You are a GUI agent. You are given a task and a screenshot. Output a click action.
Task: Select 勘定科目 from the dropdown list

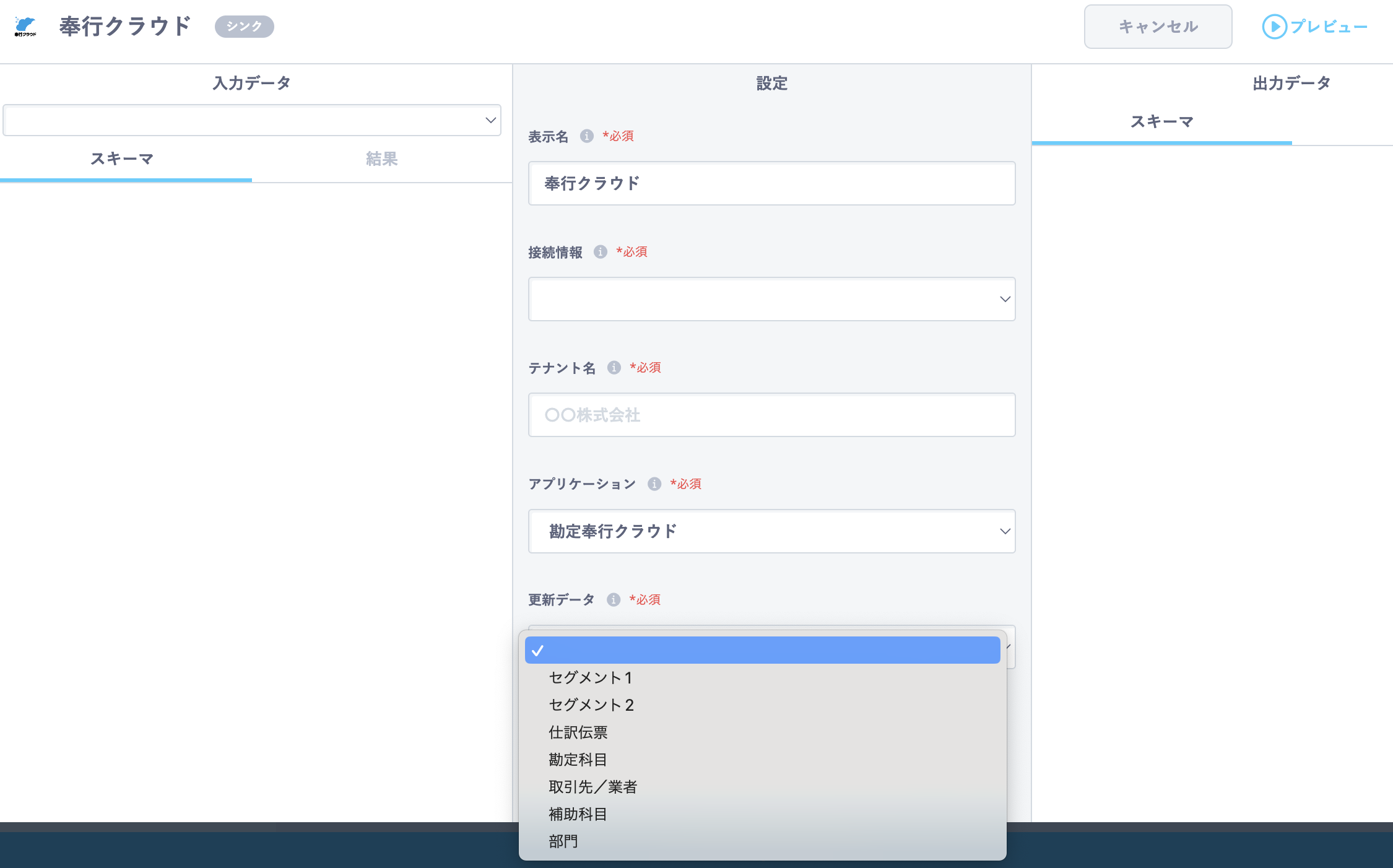coord(762,760)
